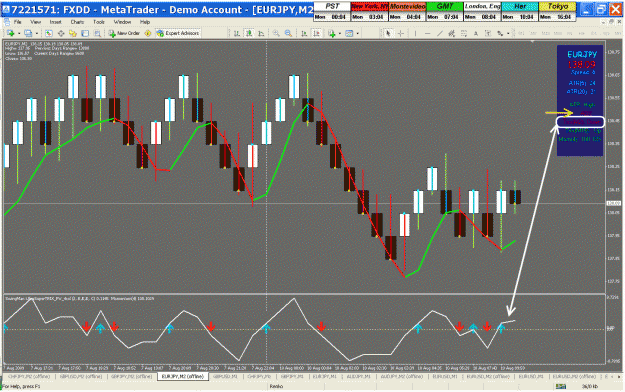The height and width of the screenshot is (392, 625).
Task: Toggle Expert Advisors on or off
Action: 178,33
